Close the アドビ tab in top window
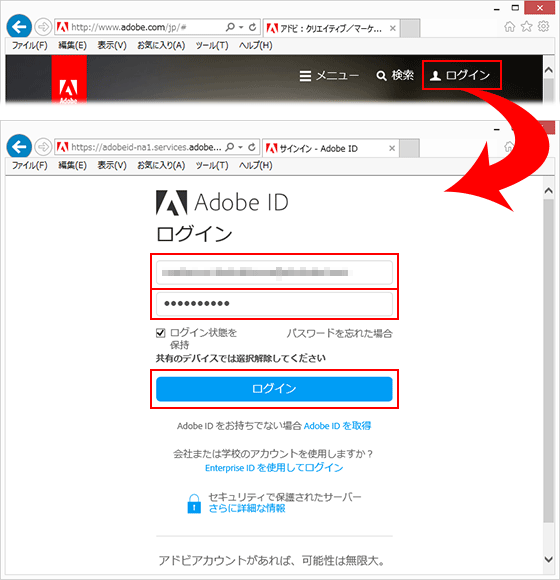The width and height of the screenshot is (560, 580). pyautogui.click(x=393, y=28)
